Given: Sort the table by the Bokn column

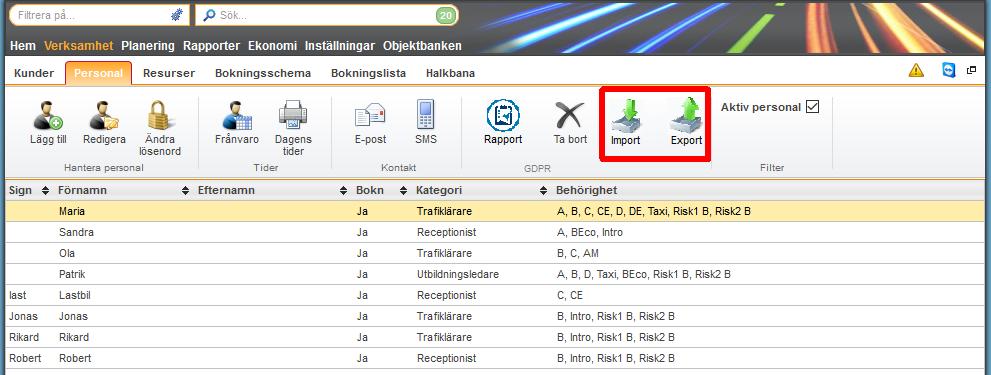Looking at the screenshot, I should [403, 190].
